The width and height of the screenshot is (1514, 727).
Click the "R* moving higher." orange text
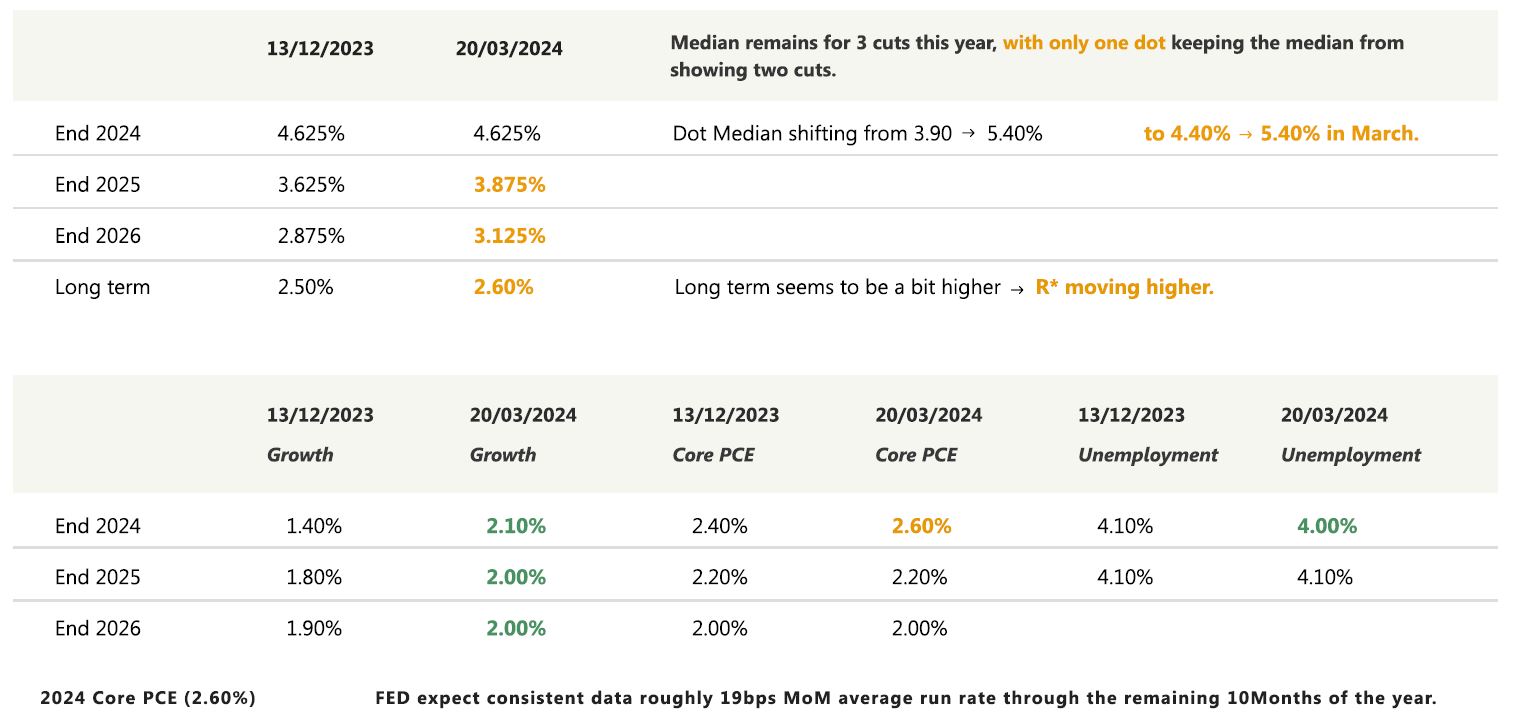click(x=1124, y=287)
